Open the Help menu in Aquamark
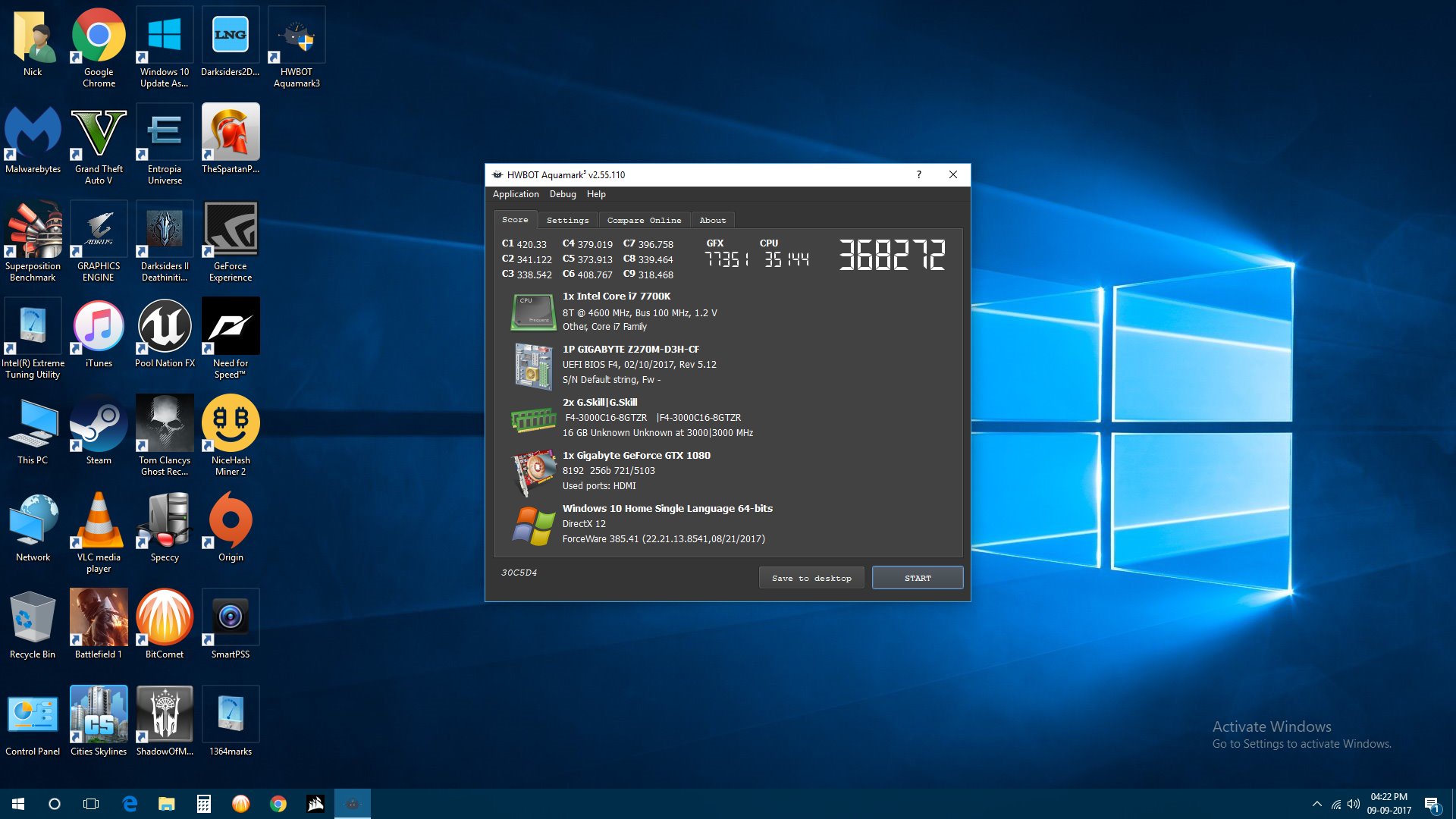 pyautogui.click(x=596, y=194)
